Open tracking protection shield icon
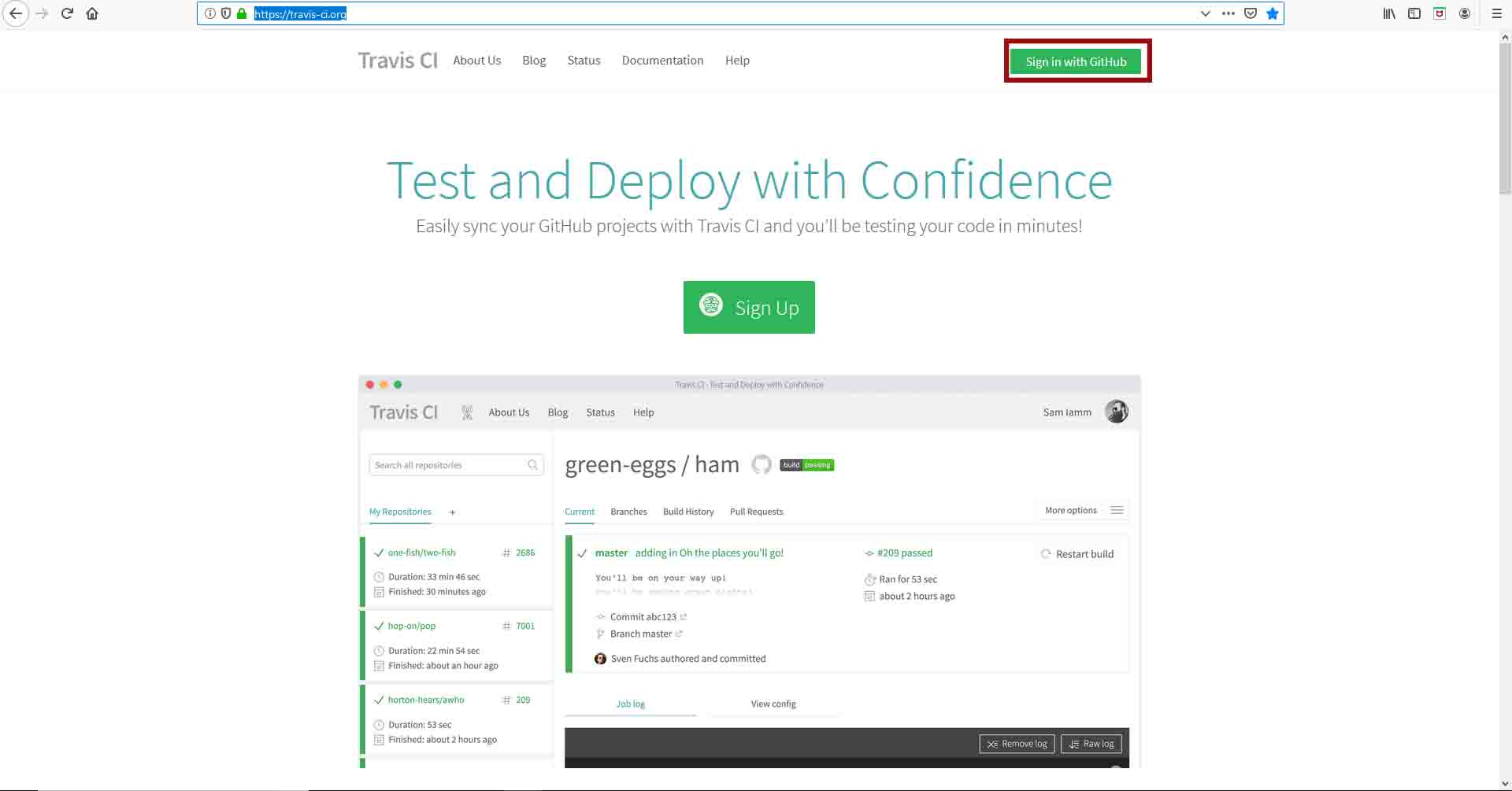 (226, 13)
